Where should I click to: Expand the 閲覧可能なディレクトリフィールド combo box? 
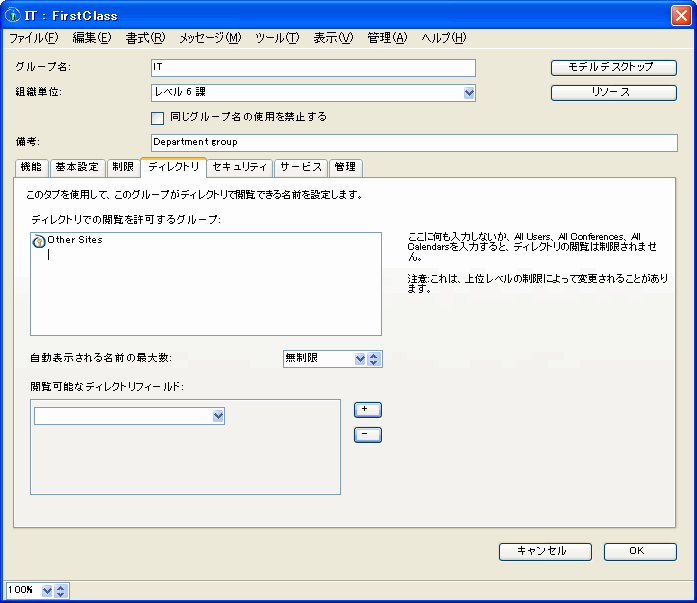coord(218,416)
